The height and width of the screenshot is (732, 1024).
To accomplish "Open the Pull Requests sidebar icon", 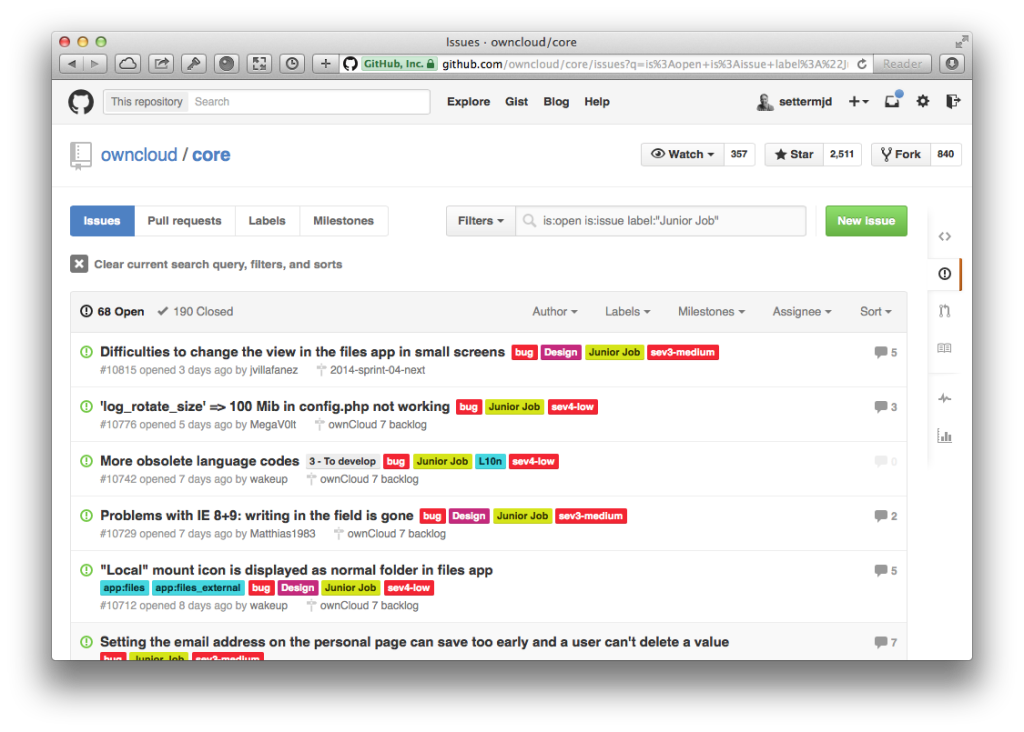I will 944,311.
